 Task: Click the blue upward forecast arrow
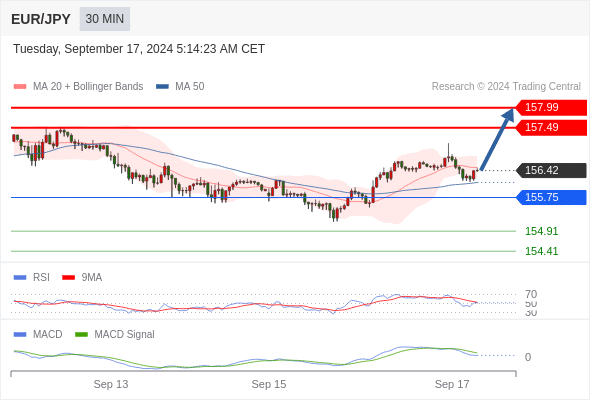497,139
